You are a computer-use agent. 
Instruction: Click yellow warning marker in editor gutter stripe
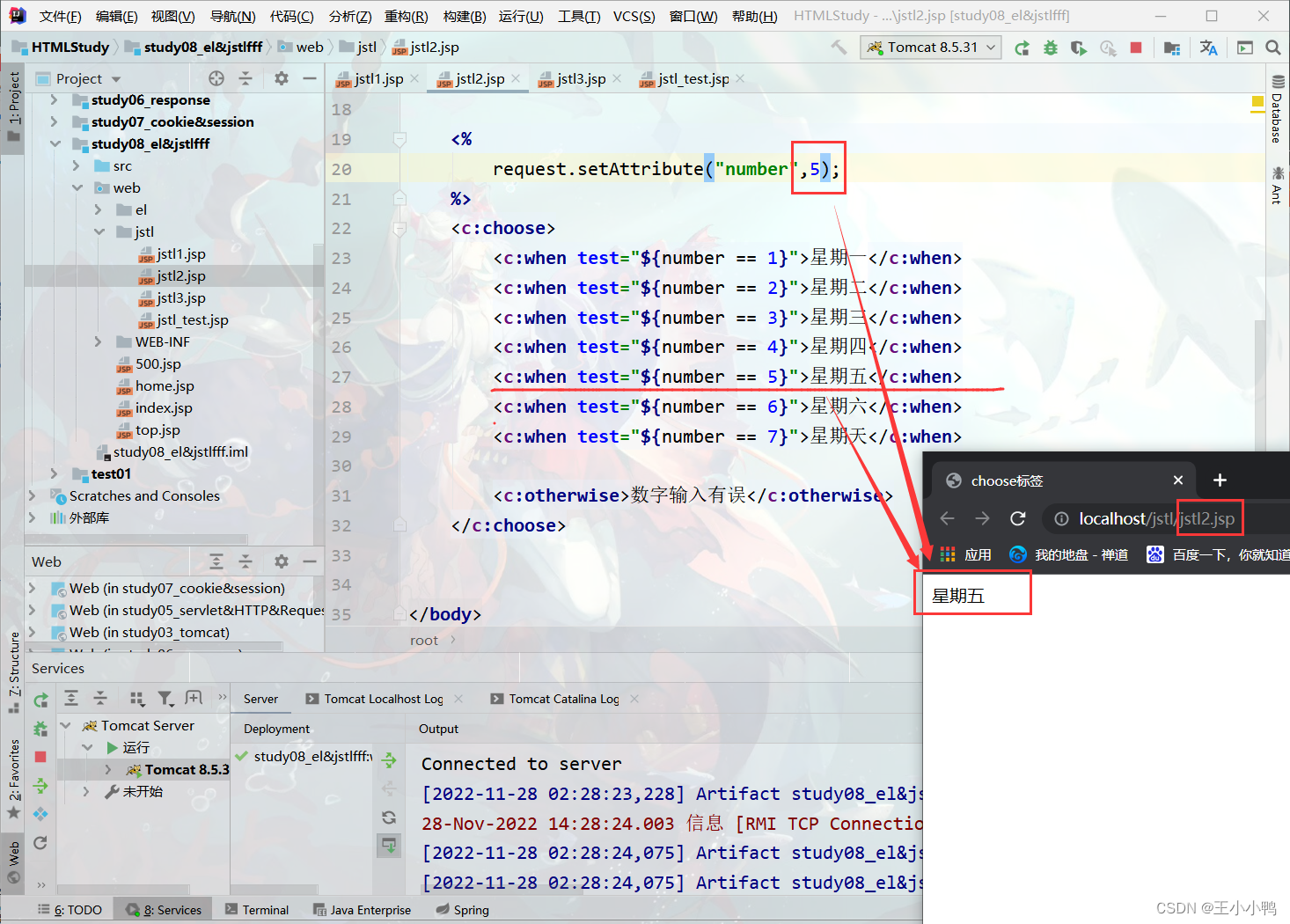(1257, 102)
